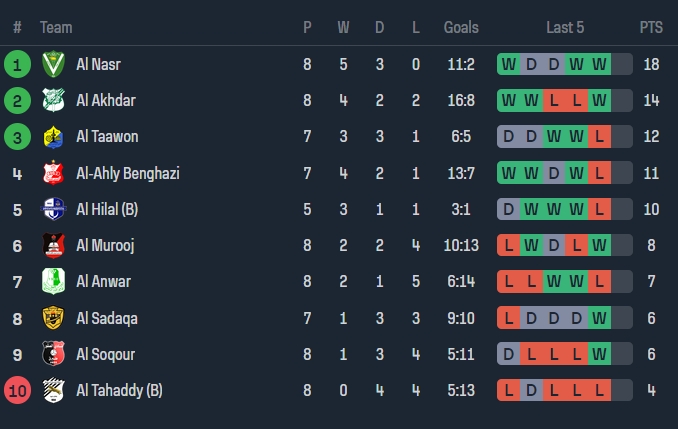The height and width of the screenshot is (429, 678).
Task: Open Al-Ahly Benghazi crest icon
Action: tap(53, 173)
